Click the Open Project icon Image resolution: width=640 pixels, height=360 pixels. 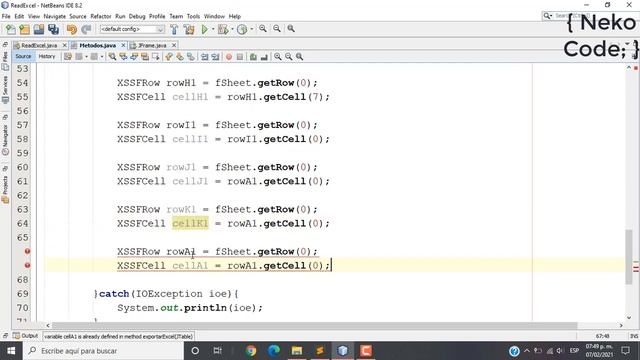tap(39, 29)
